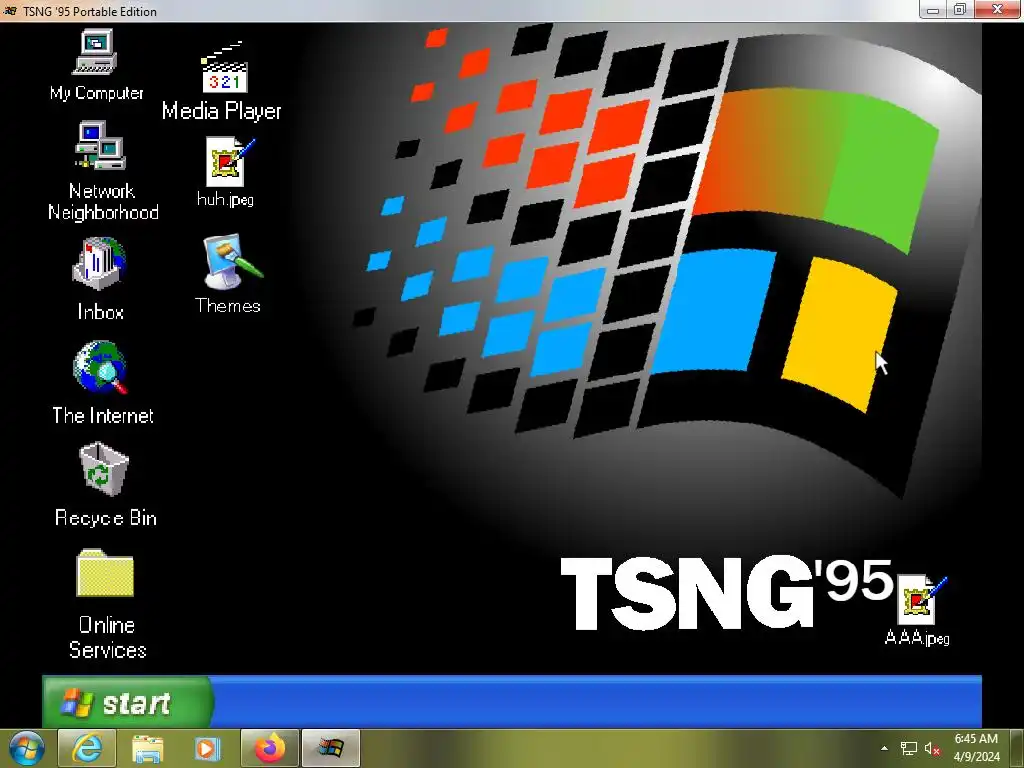This screenshot has height=768, width=1024.
Task: Open Windows Media Player from the taskbar
Action: tap(207, 748)
